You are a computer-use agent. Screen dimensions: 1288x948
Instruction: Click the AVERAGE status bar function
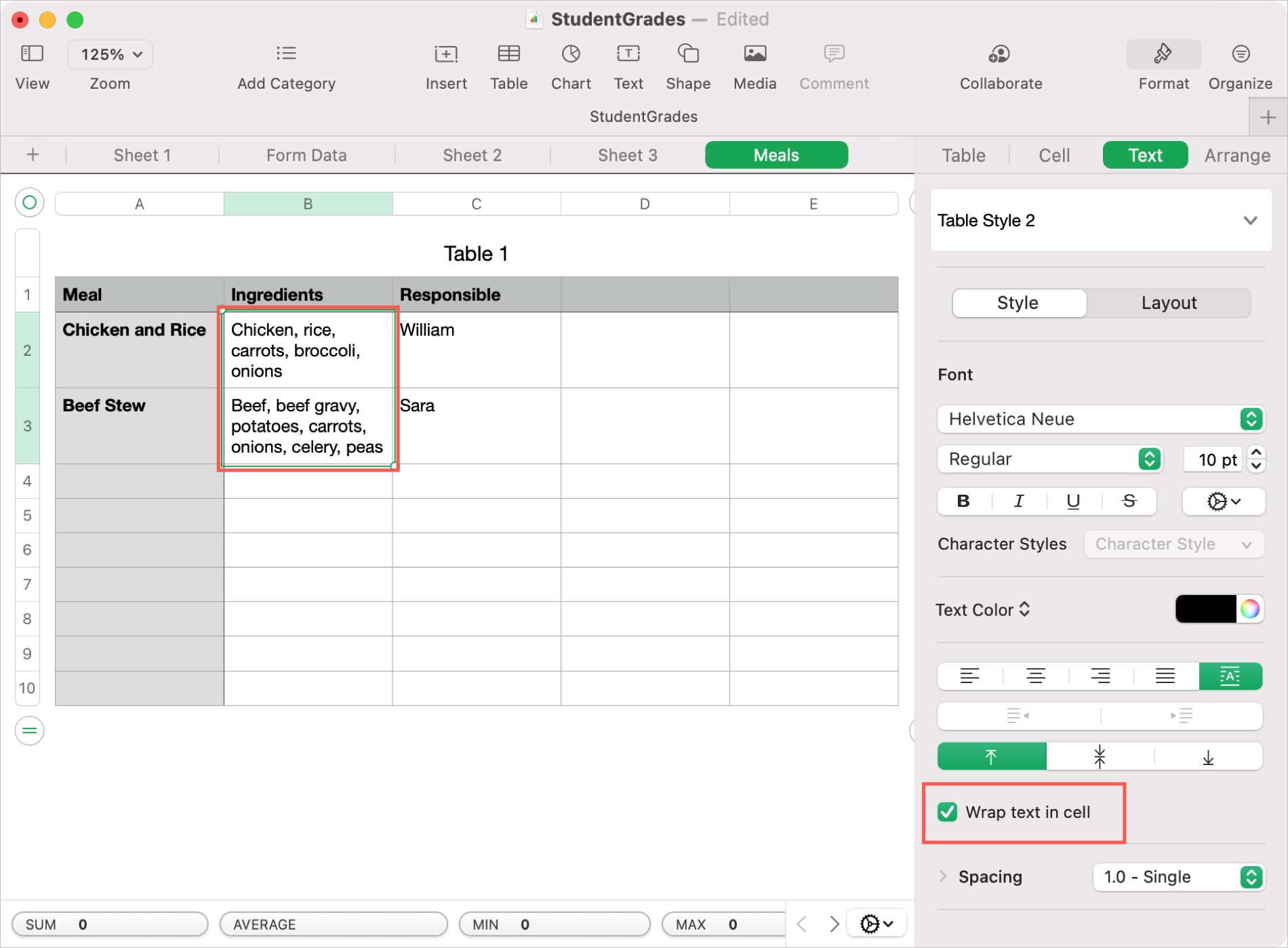[x=334, y=924]
